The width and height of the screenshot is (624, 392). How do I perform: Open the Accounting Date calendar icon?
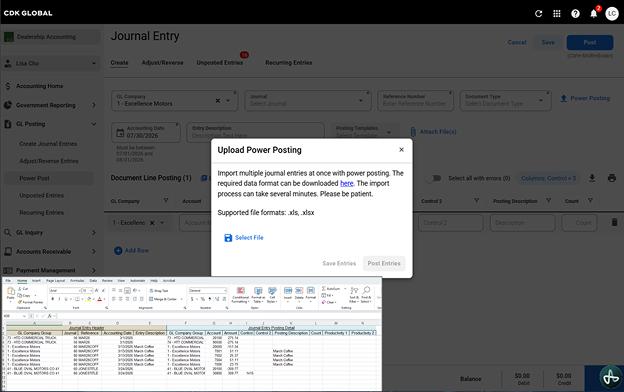point(120,133)
